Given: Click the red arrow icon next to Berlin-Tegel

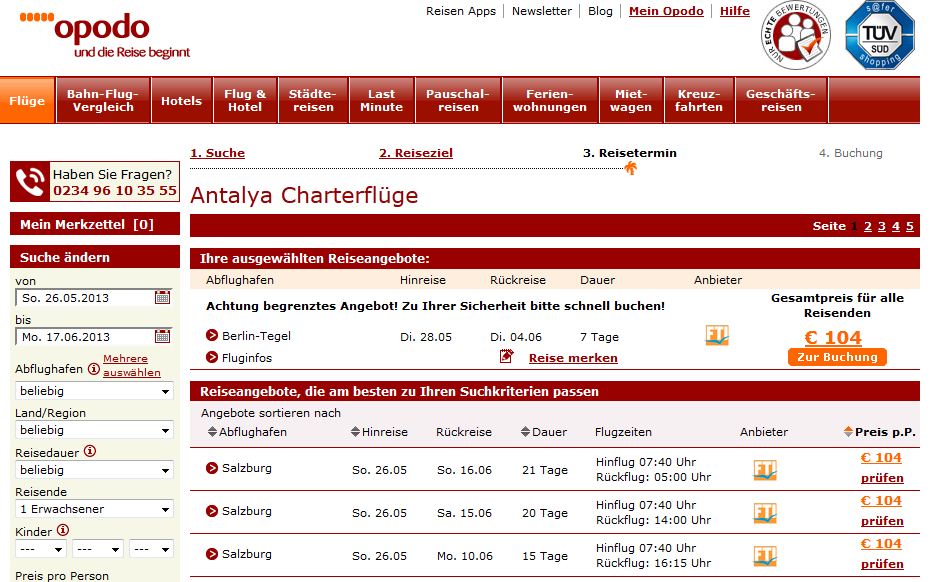Looking at the screenshot, I should pos(212,335).
